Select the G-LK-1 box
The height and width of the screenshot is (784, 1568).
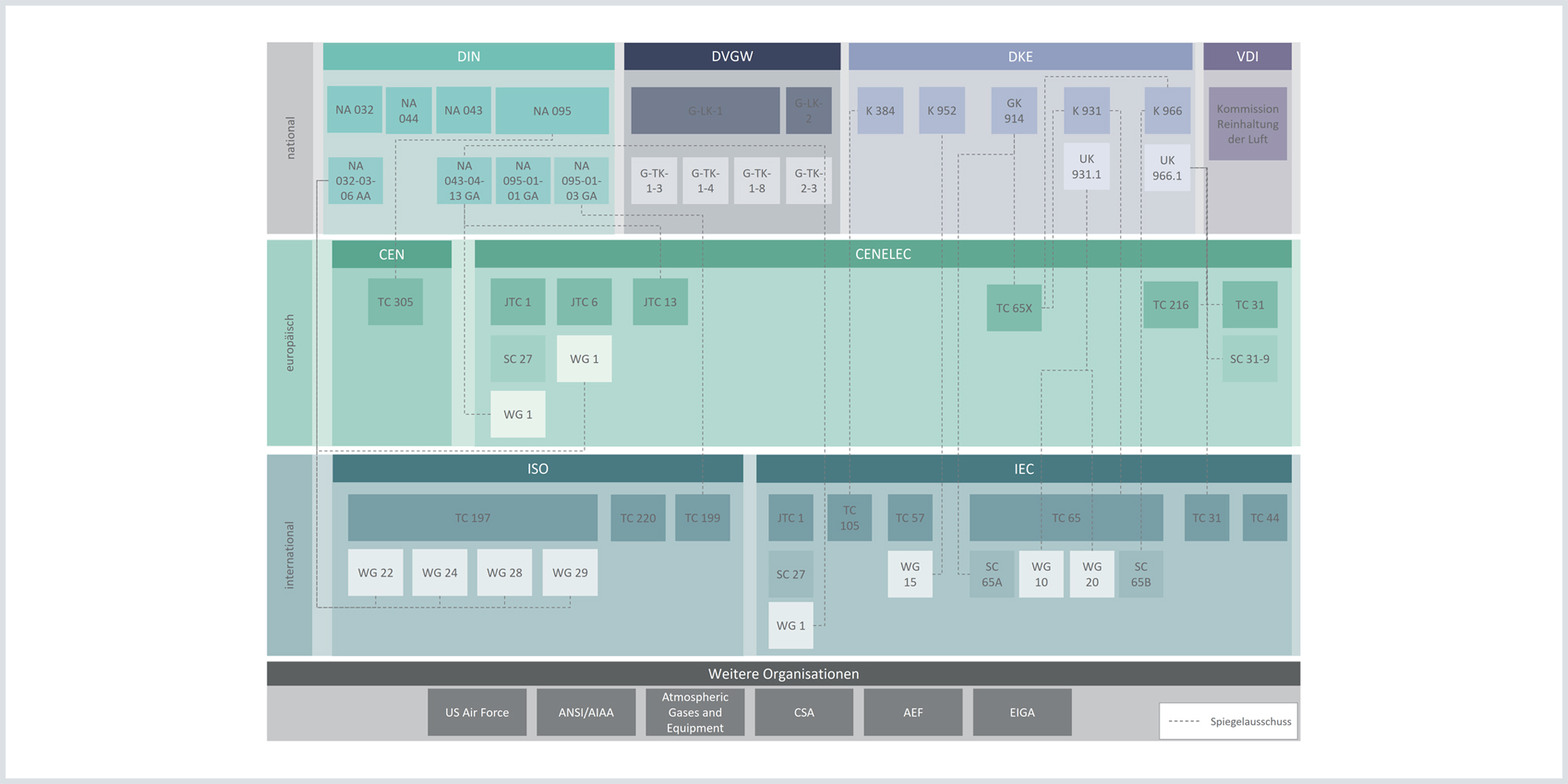coord(706,111)
